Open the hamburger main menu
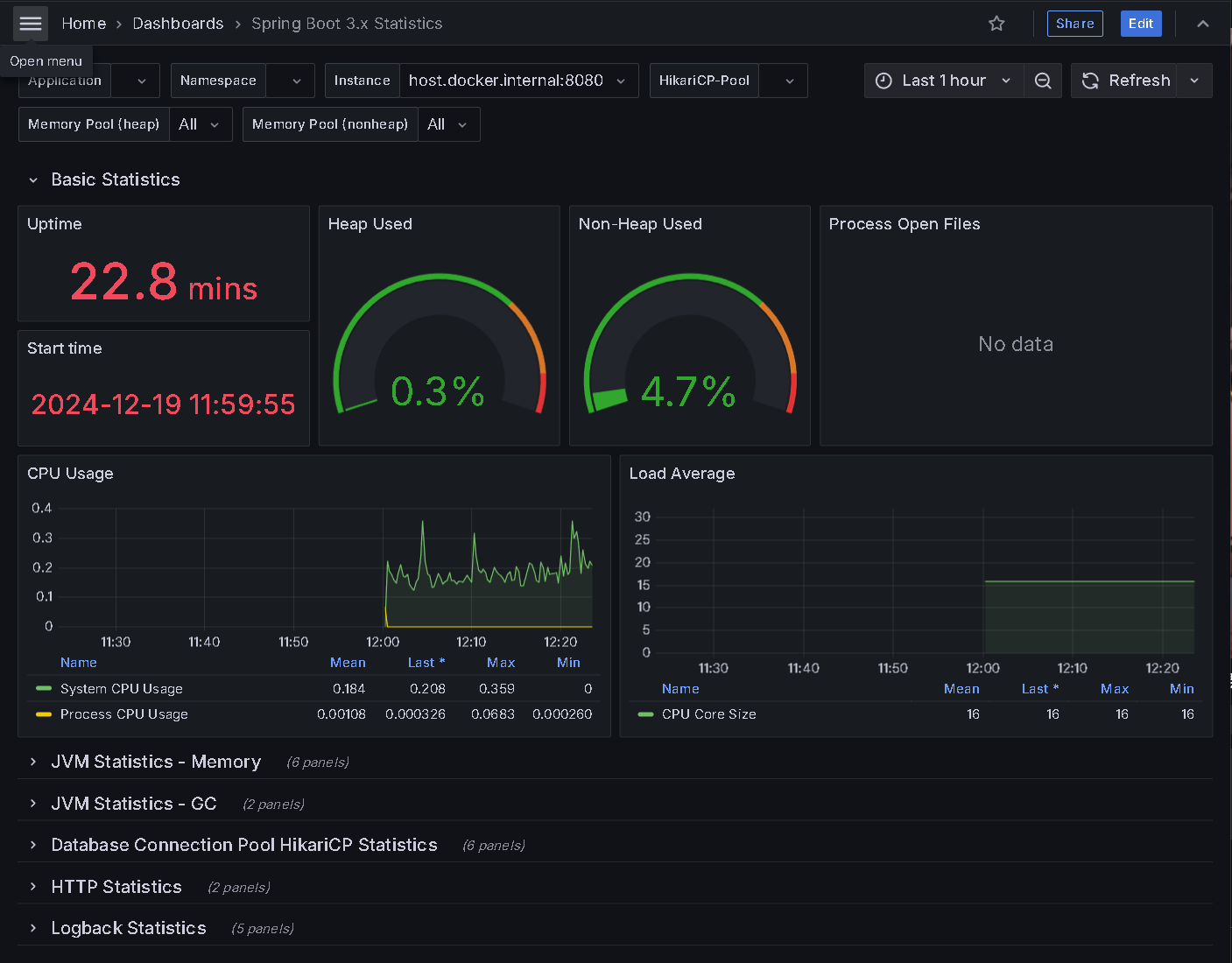Image resolution: width=1232 pixels, height=963 pixels. [31, 24]
